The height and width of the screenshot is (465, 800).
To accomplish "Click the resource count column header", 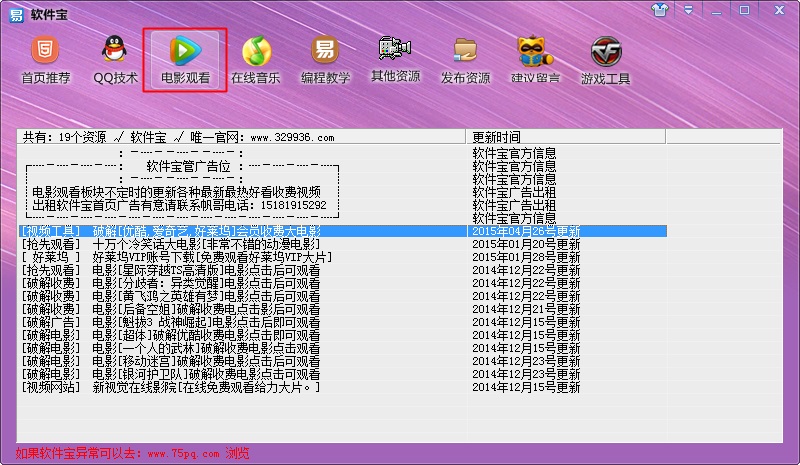I will [x=242, y=137].
